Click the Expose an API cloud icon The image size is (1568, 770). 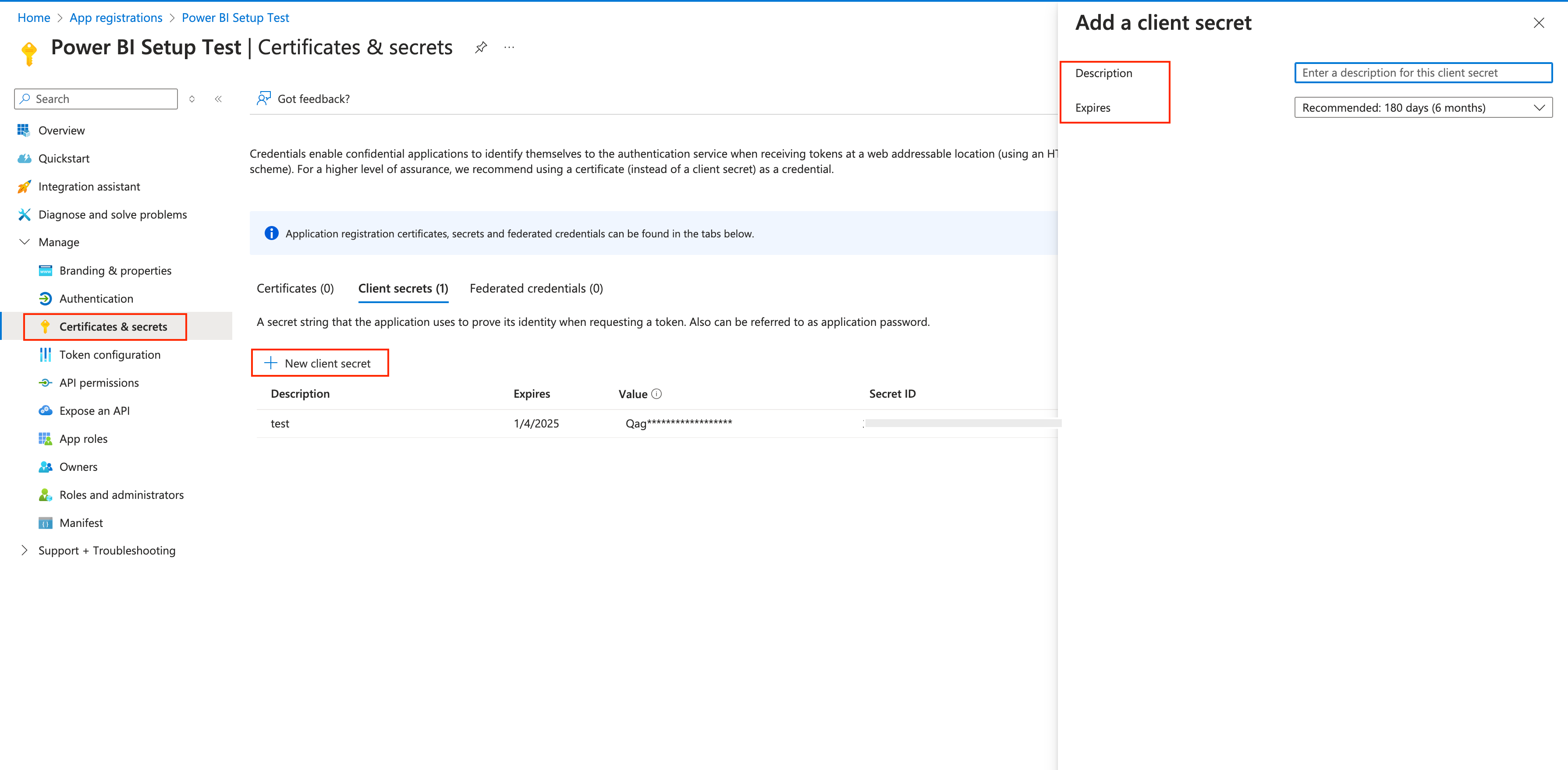tap(45, 410)
